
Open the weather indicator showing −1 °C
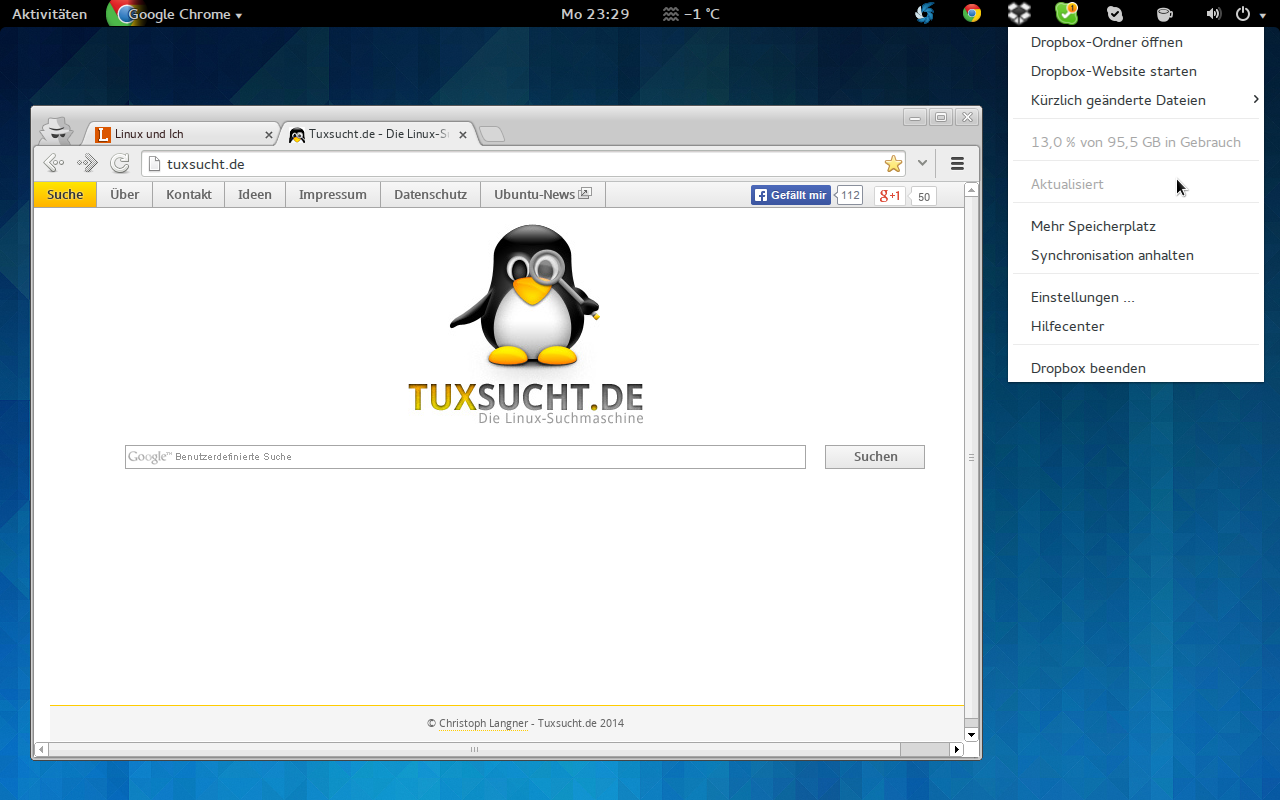coord(691,14)
